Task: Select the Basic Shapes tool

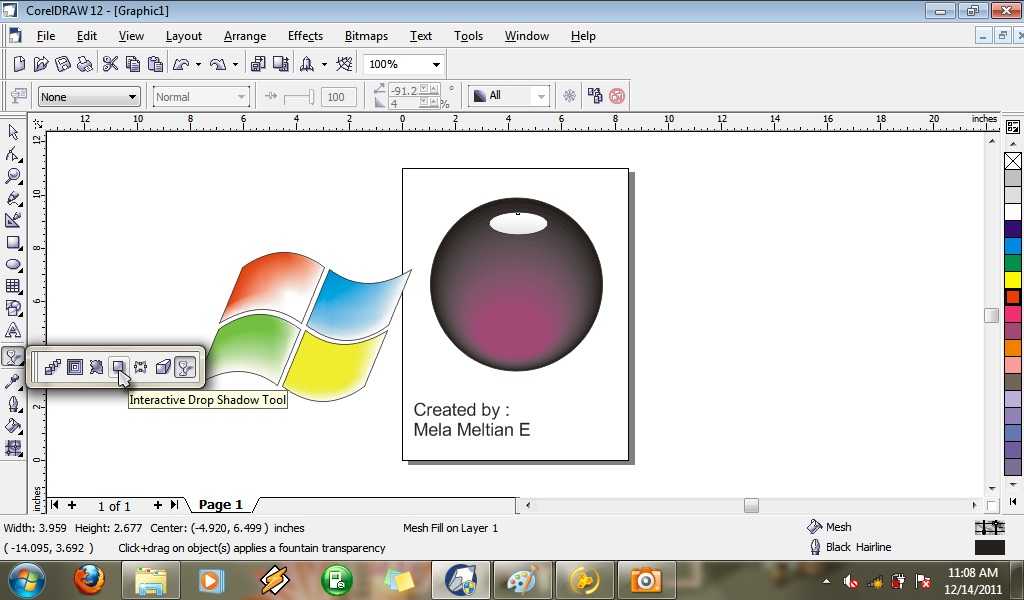Action: click(x=13, y=308)
